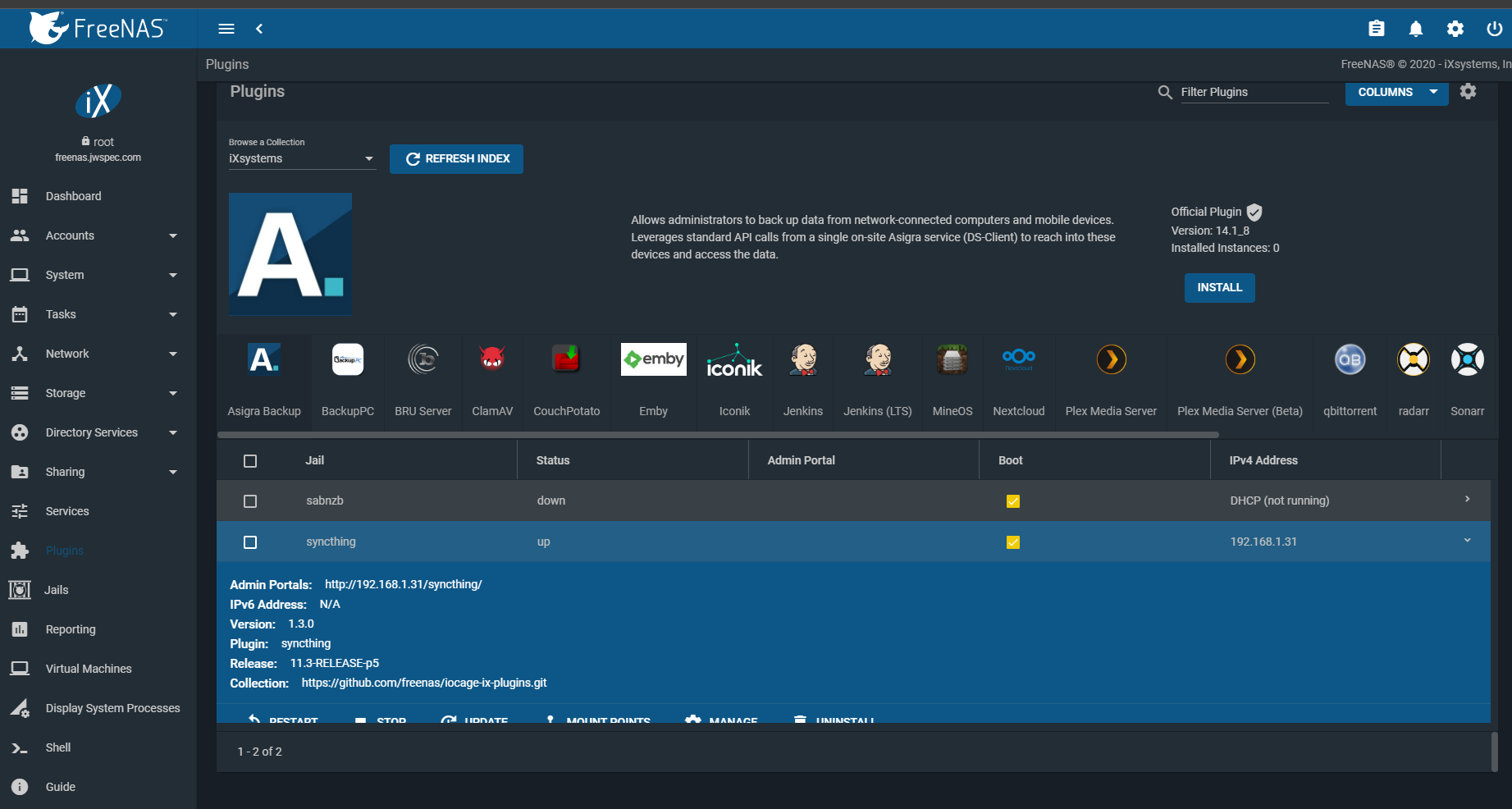Expand the Sharing menu
The height and width of the screenshot is (809, 1512).
tap(98, 472)
